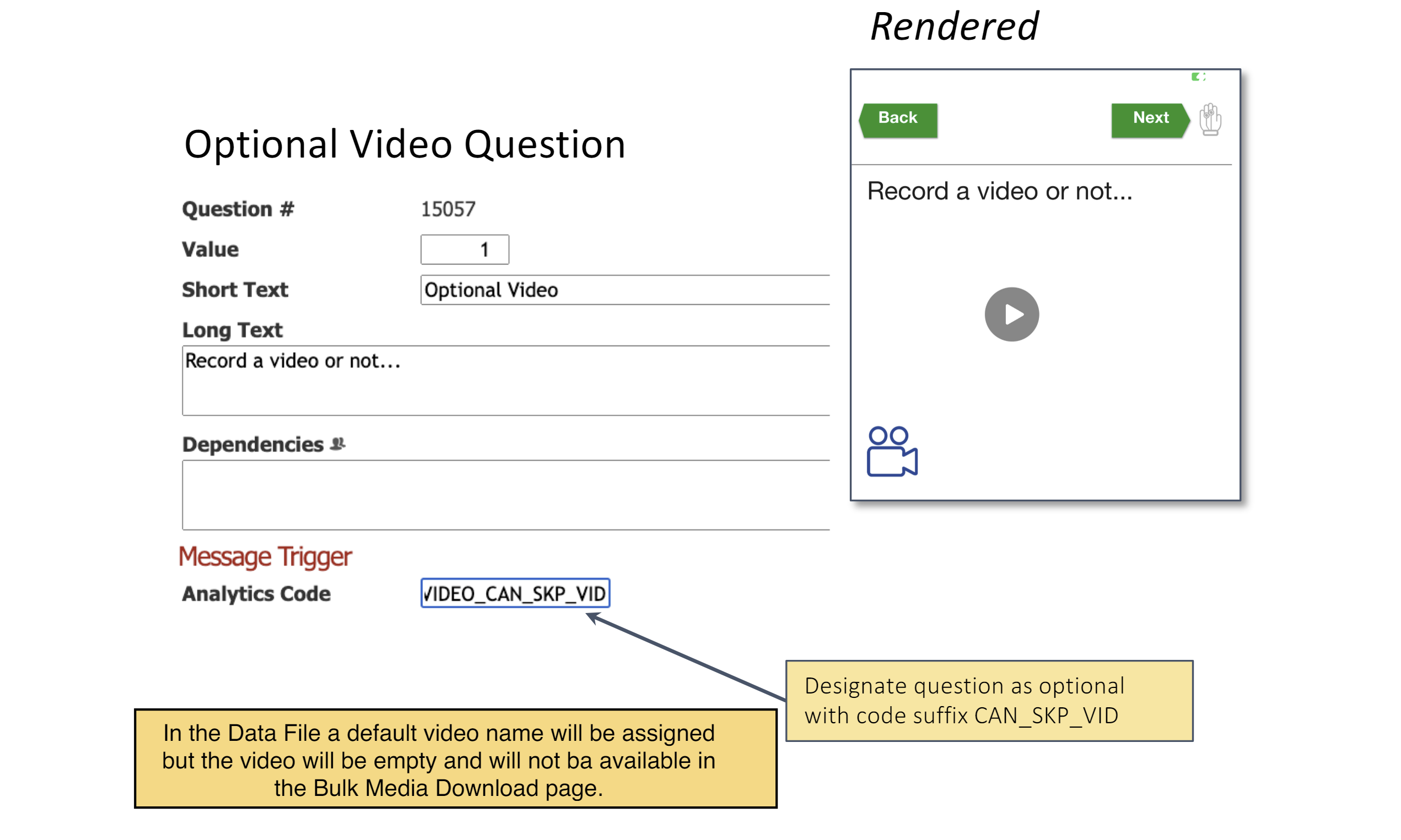Click the CAN_SKP_VID suffix callout box
This screenshot has width=1401, height=840.
pos(989,701)
